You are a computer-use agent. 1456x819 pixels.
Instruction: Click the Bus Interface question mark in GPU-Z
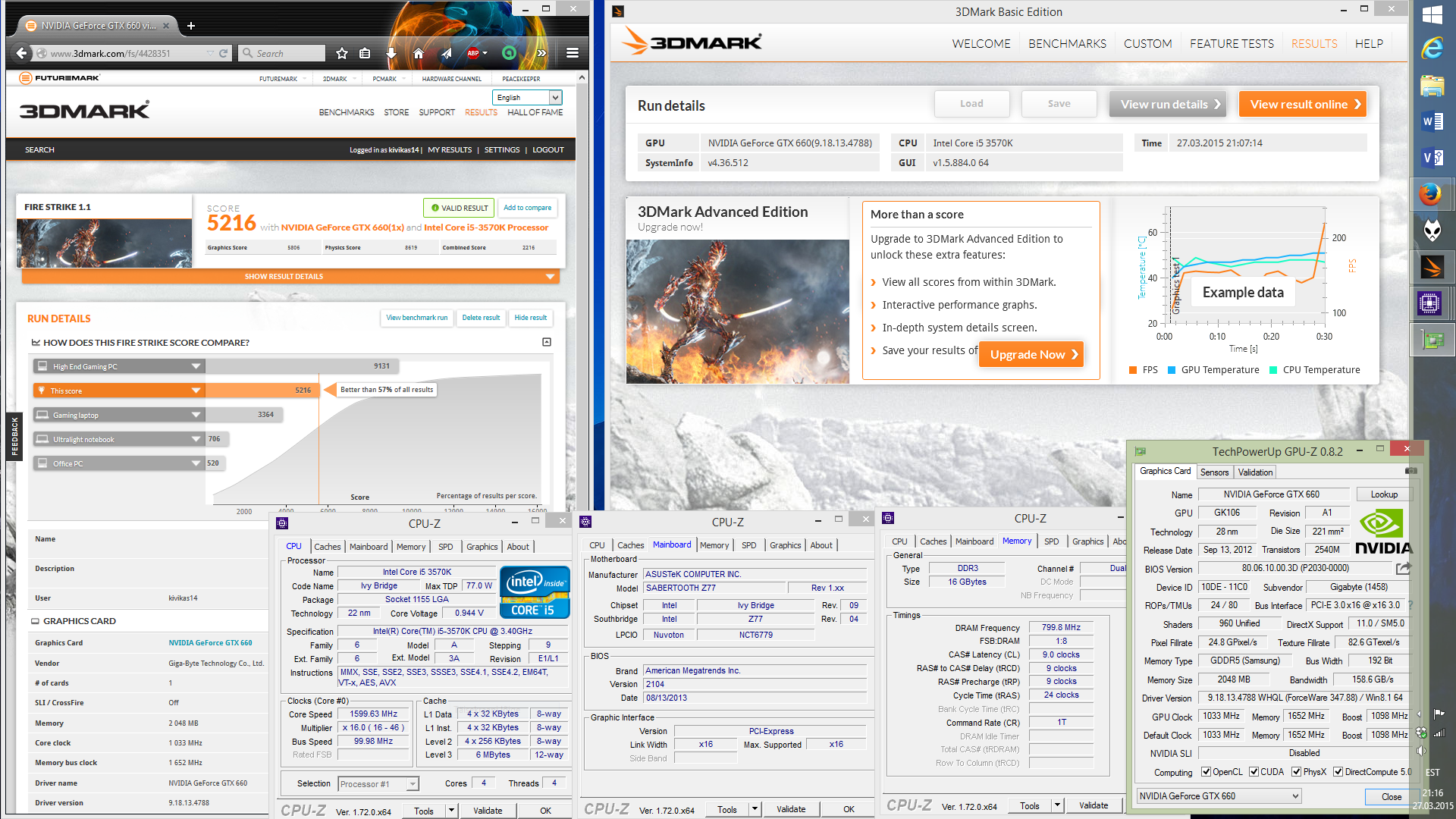pyautogui.click(x=1412, y=604)
